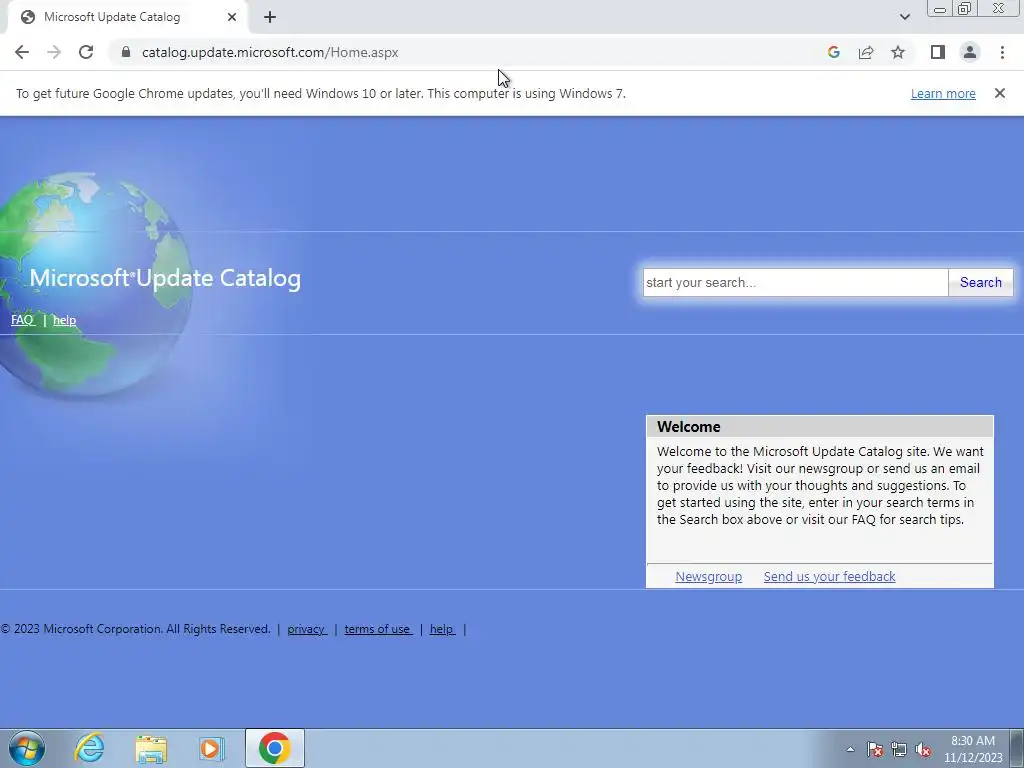This screenshot has width=1024, height=768.
Task: Share this page using the share icon
Action: [866, 52]
